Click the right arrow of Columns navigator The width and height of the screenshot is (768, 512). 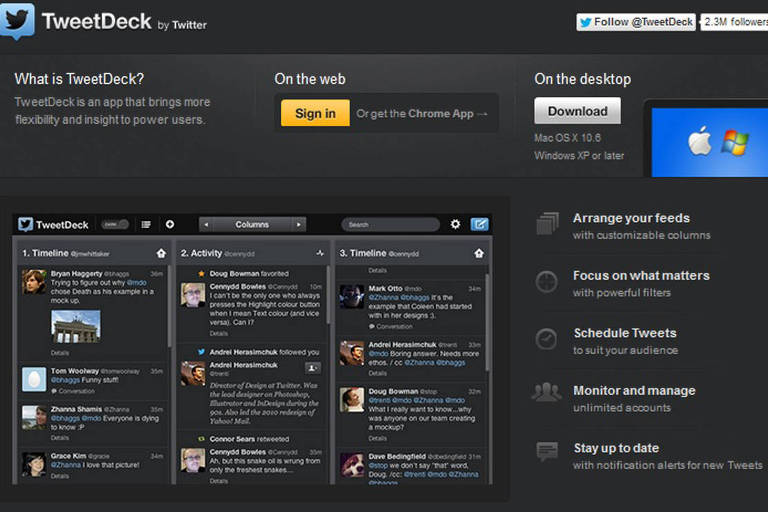(x=298, y=224)
